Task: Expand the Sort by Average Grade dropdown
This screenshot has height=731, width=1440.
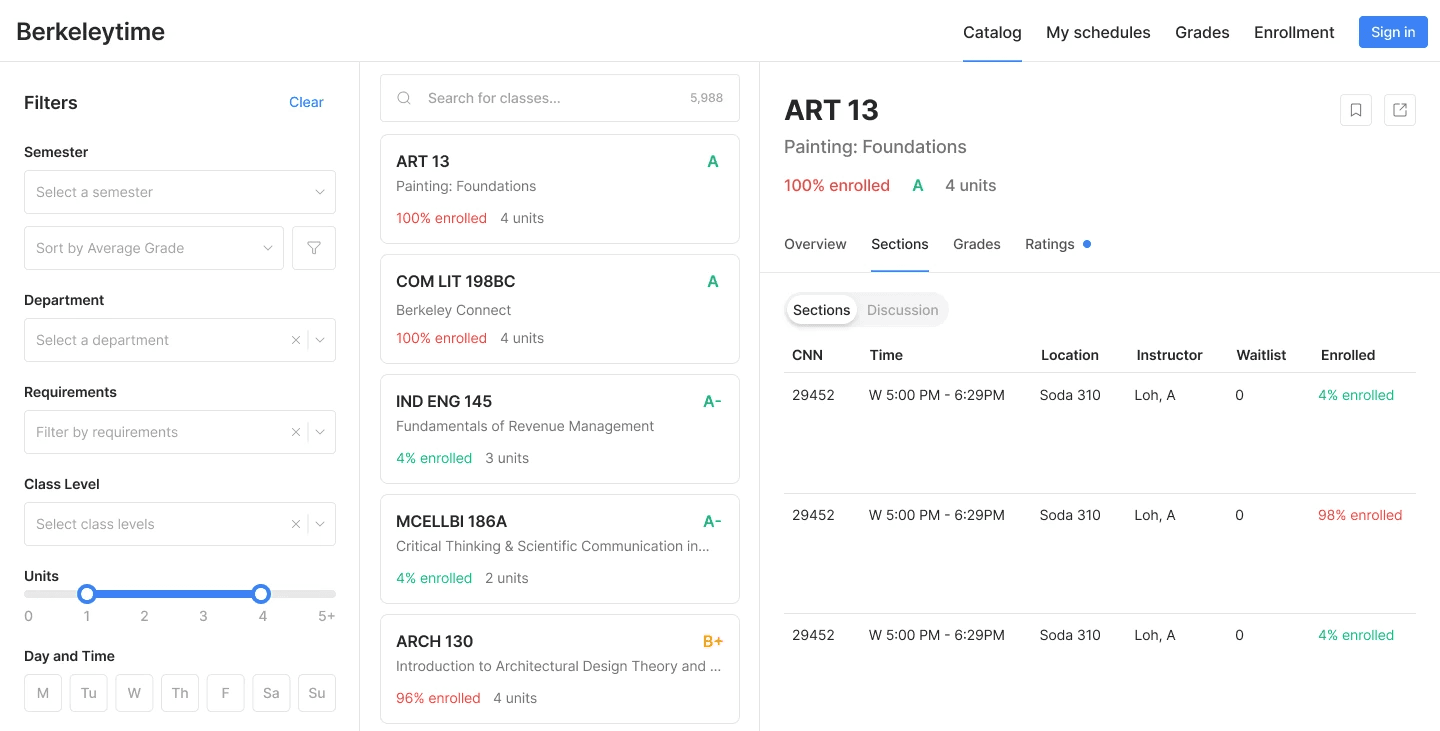Action: [154, 248]
